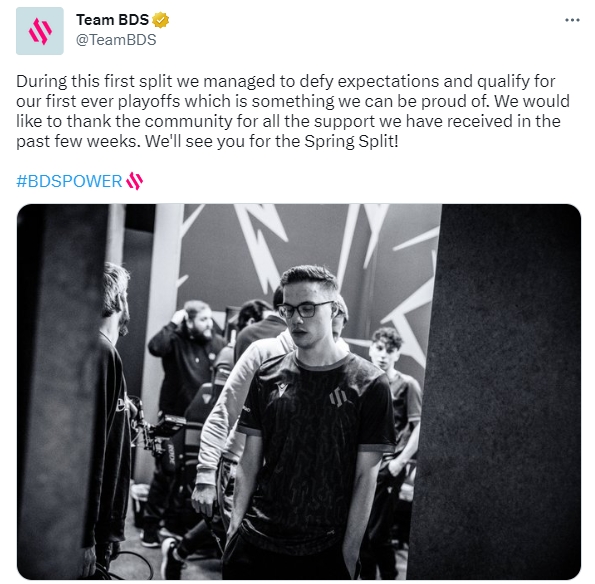Select the Team BDS display name
Screen dimensions: 595x584
coord(112,20)
